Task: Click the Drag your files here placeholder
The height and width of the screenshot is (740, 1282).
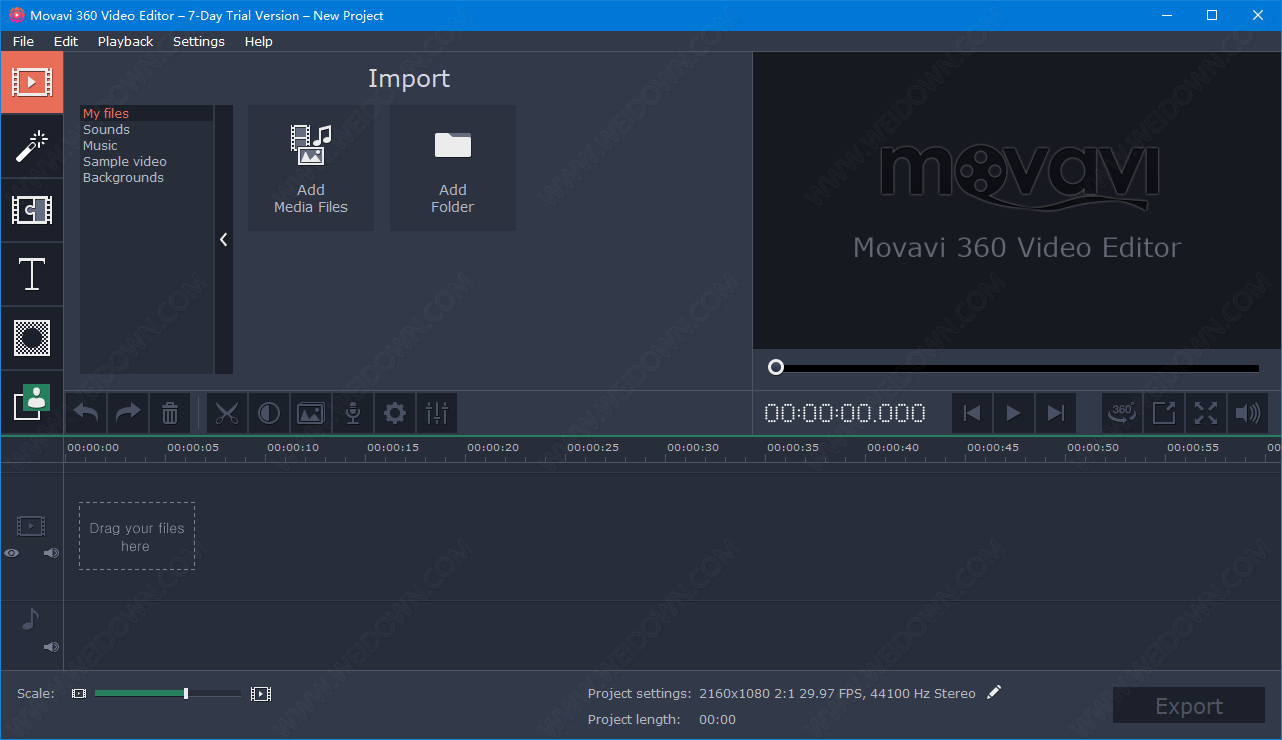Action: [137, 536]
